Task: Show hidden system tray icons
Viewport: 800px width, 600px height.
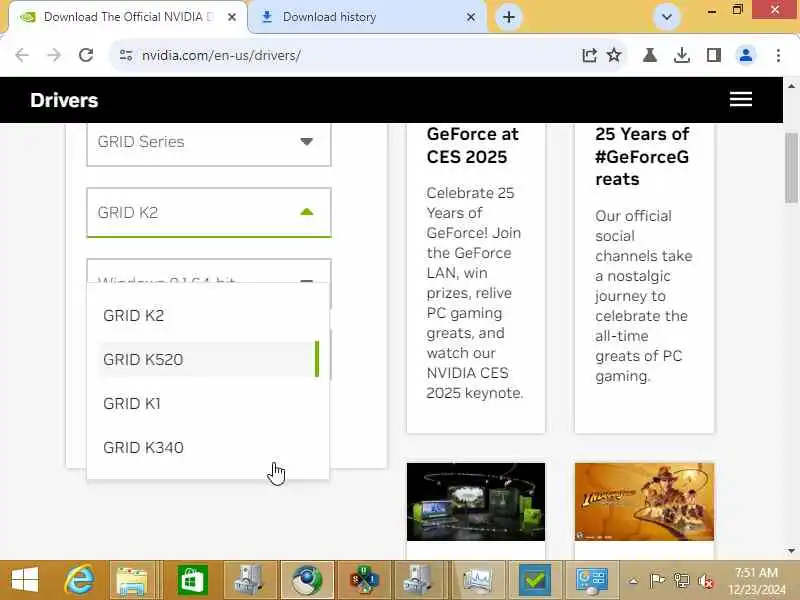Action: 633,581
